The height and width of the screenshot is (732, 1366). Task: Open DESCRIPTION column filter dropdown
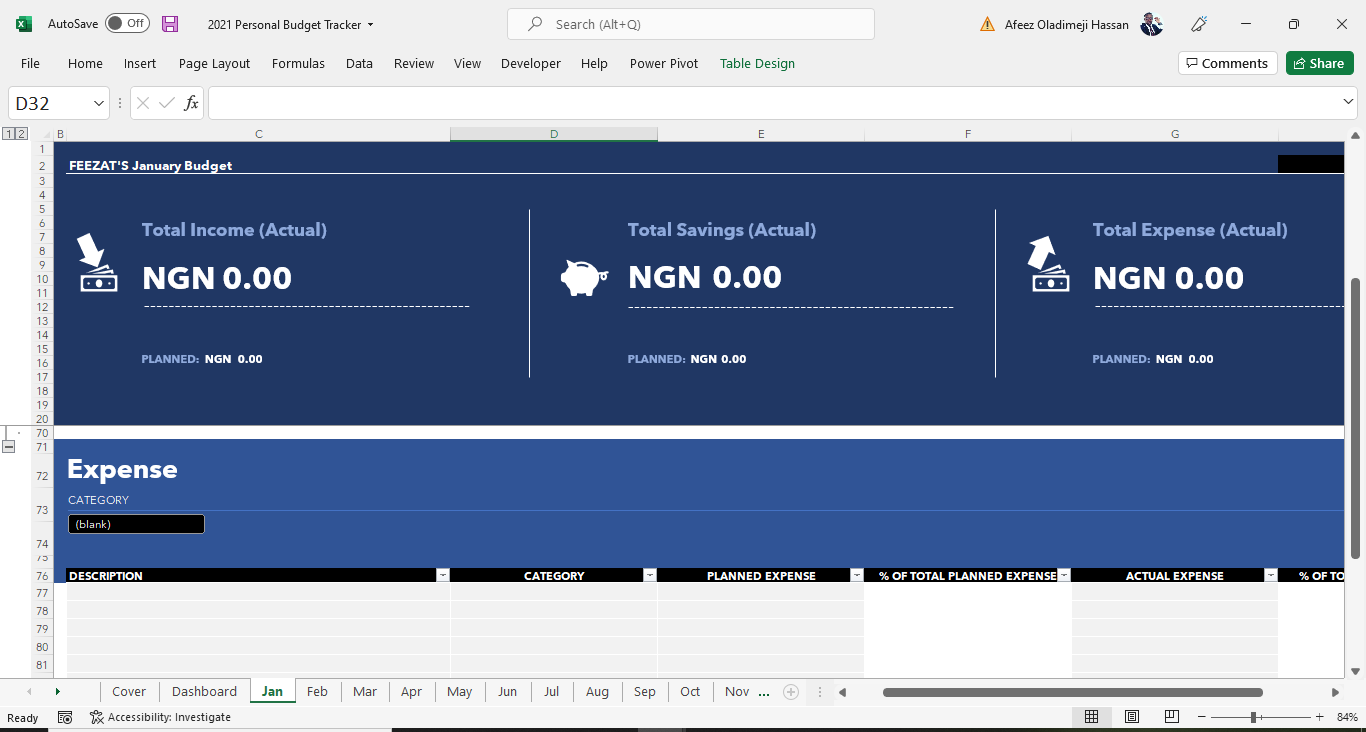click(443, 576)
